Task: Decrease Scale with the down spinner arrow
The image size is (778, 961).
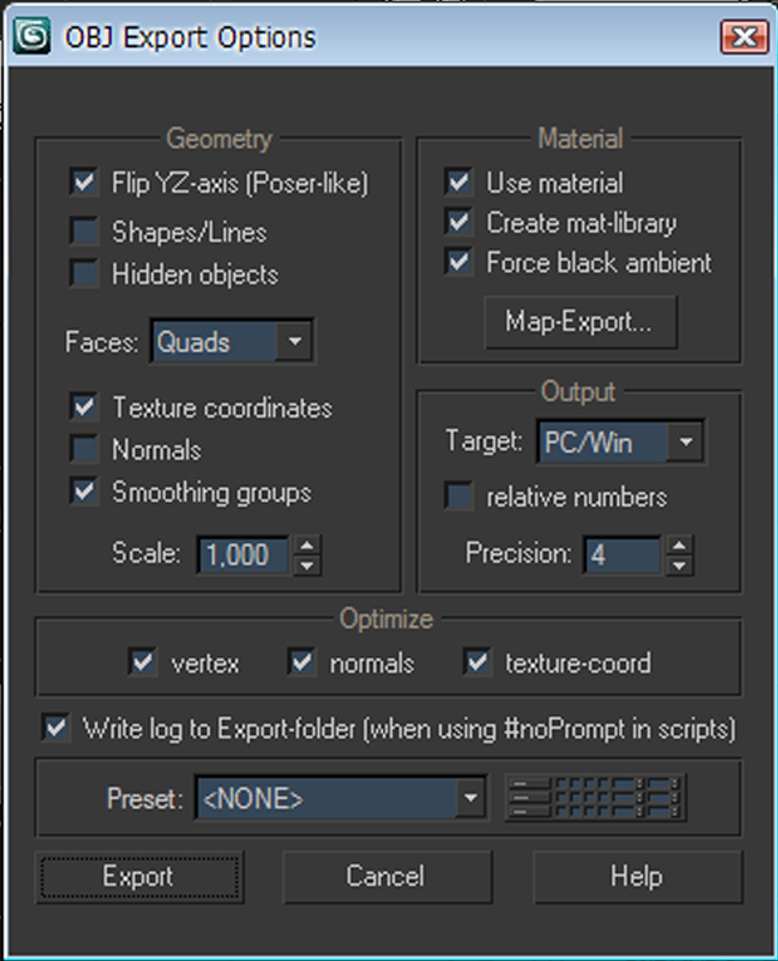Action: (308, 565)
